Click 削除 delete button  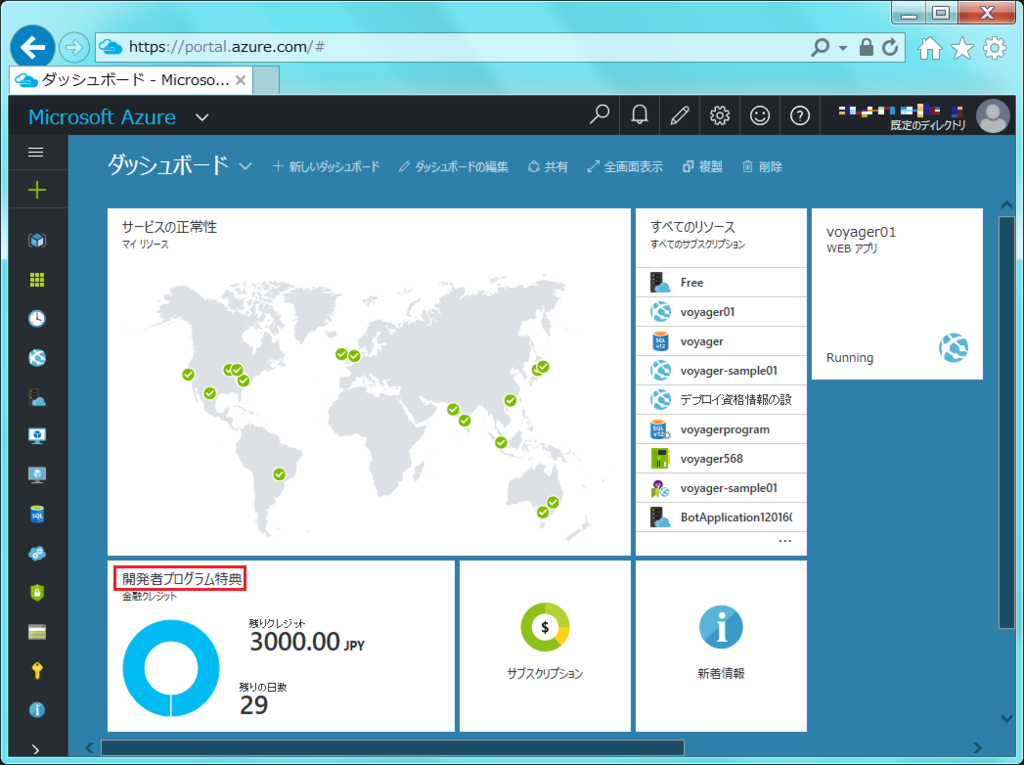point(762,167)
